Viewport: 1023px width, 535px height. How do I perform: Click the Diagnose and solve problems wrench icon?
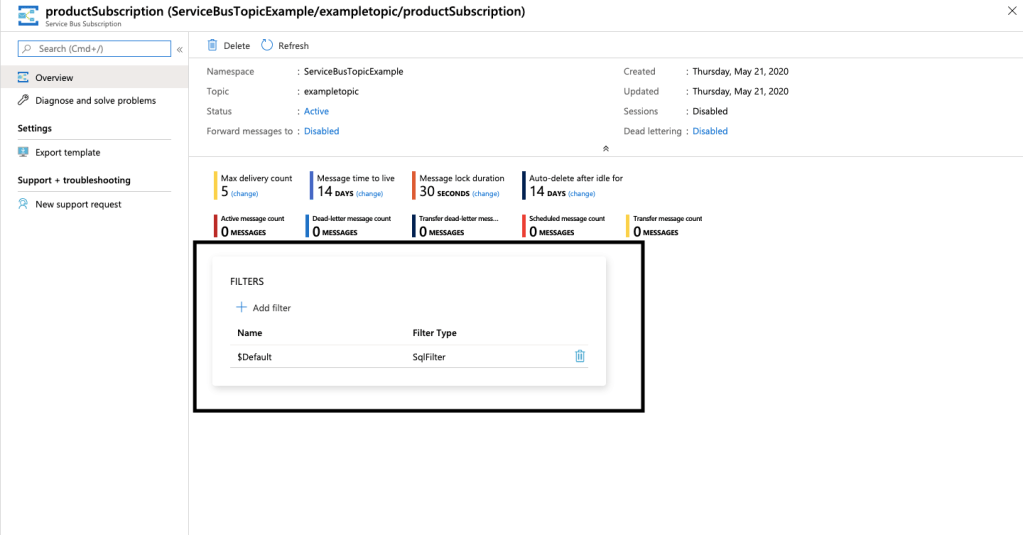[24, 100]
